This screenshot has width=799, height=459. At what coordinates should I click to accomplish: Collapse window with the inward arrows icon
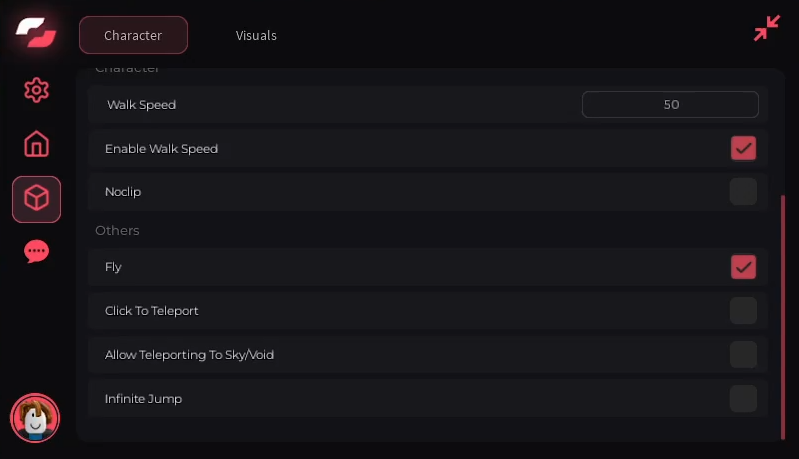click(x=766, y=28)
